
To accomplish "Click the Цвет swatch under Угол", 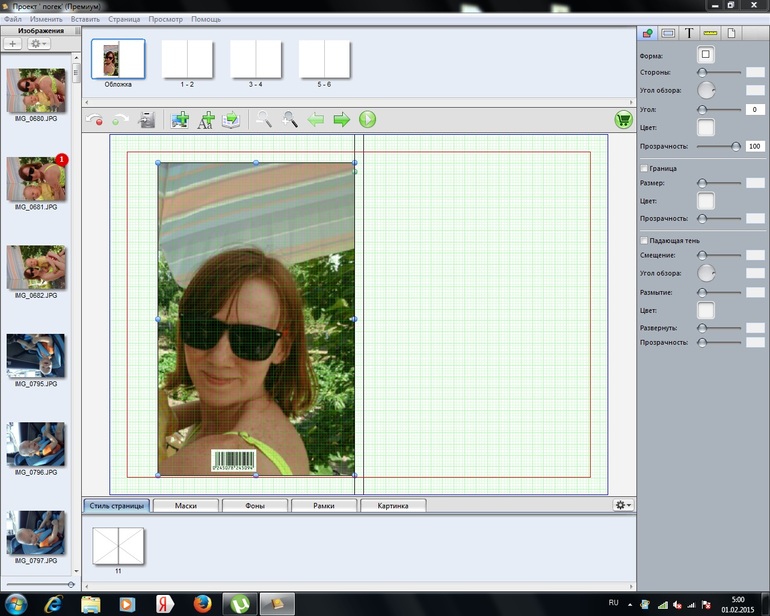I will click(x=705, y=127).
